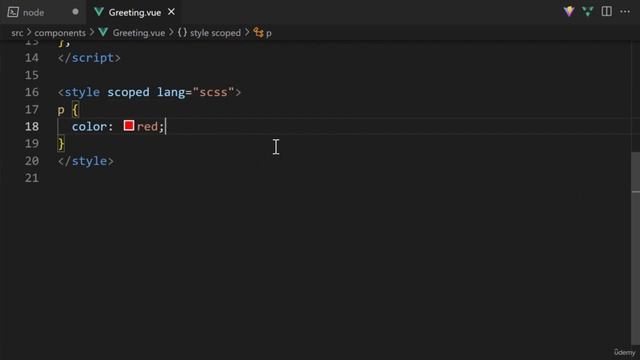Click the p selector on line 17
Viewport: 640px width, 360px height.
tap(61, 111)
